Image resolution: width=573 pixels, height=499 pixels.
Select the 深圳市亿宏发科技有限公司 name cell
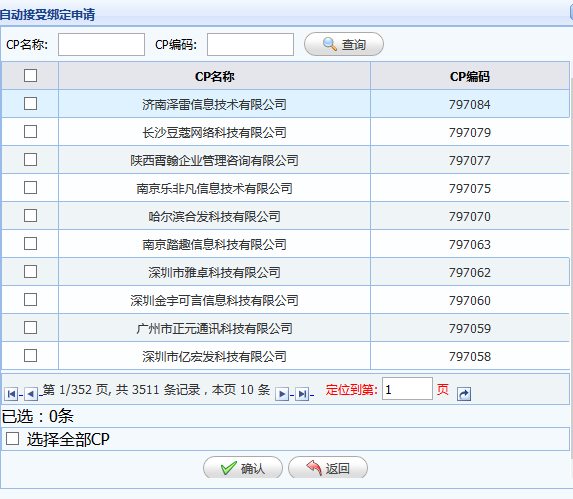coord(214,356)
